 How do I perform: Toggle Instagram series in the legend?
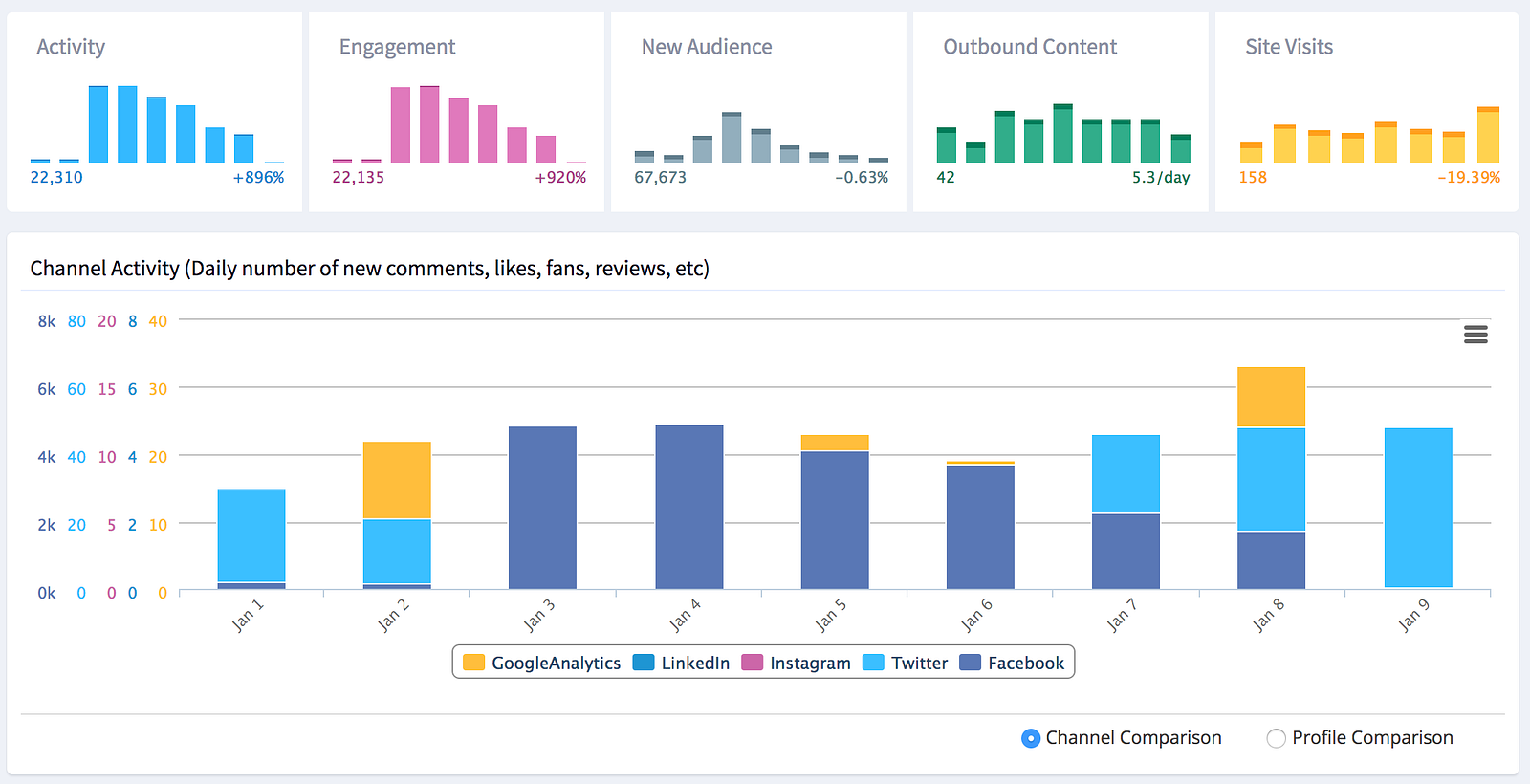(796, 663)
